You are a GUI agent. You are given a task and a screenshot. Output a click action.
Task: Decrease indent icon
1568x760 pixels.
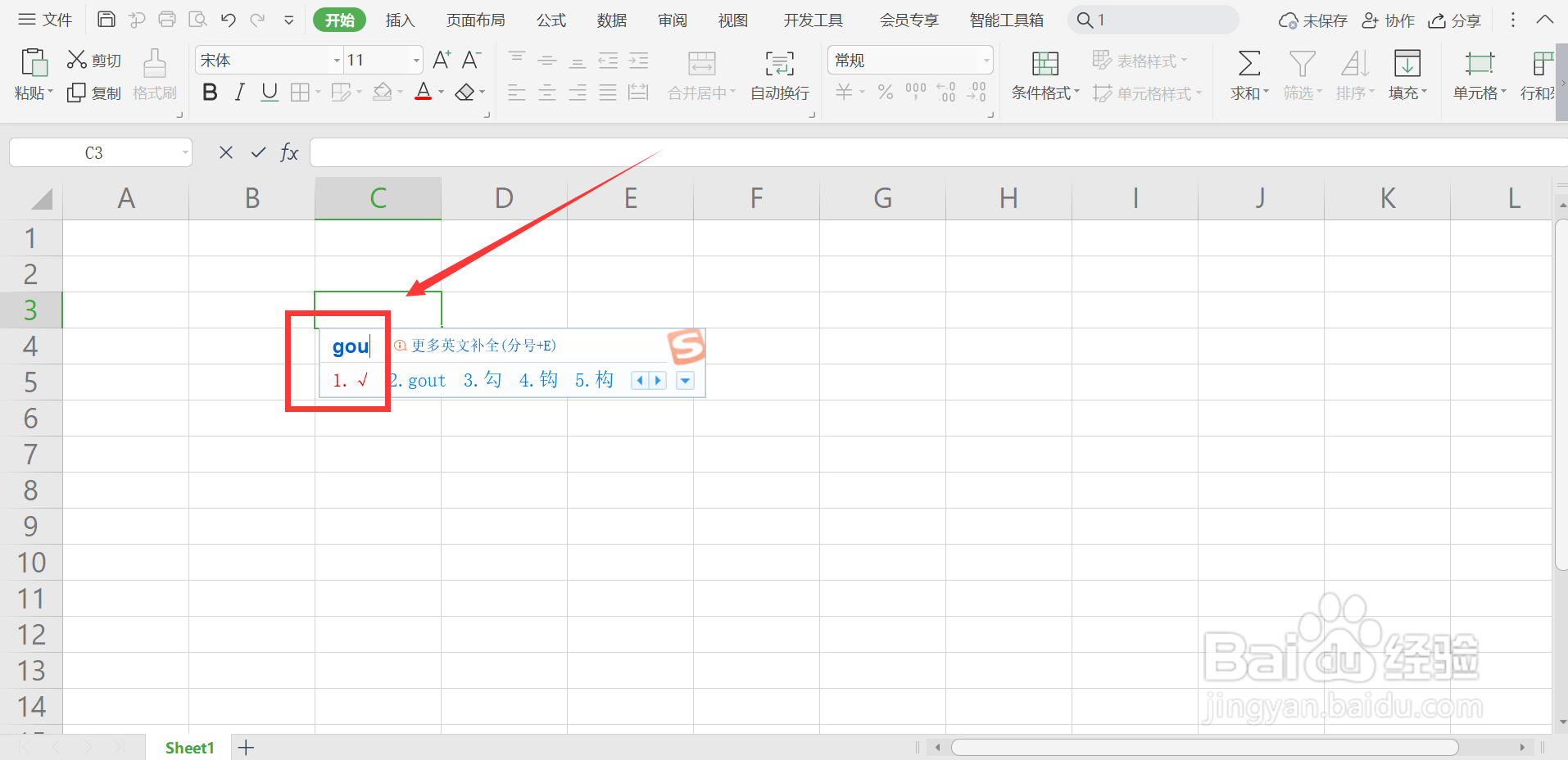coord(608,60)
